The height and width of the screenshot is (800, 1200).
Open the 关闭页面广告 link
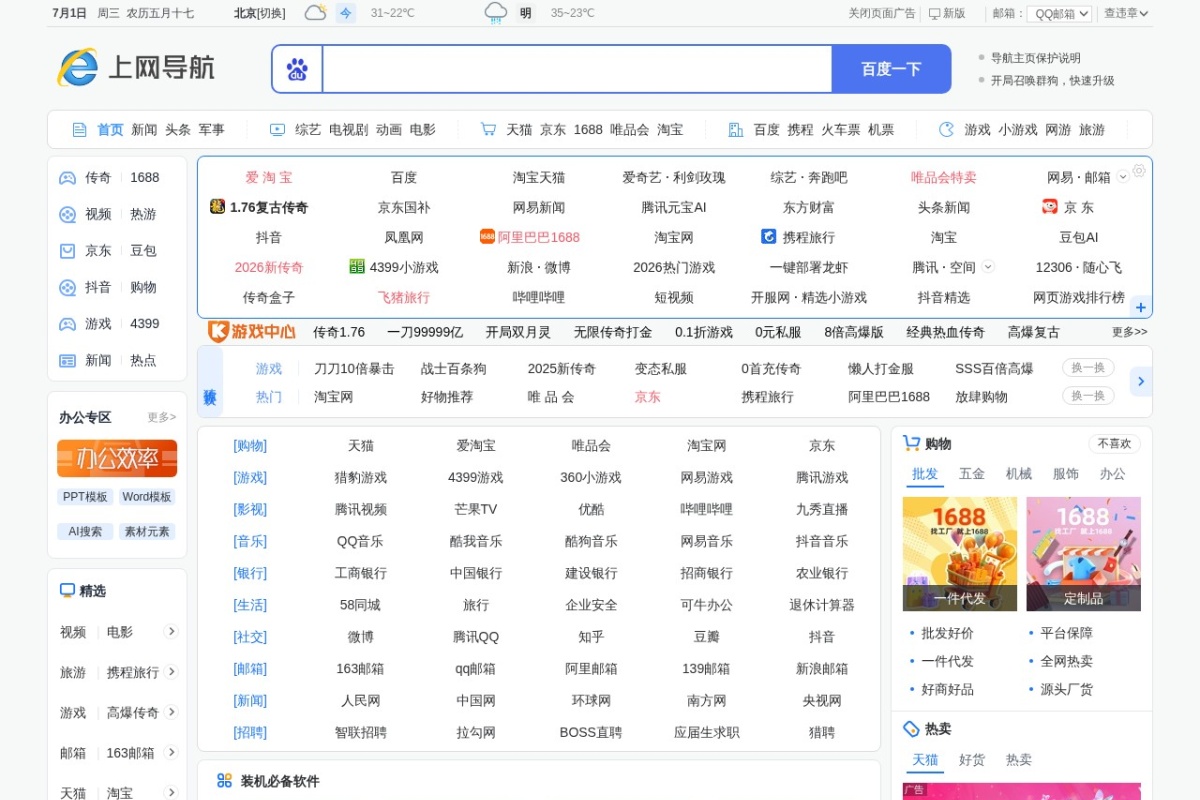(x=882, y=13)
